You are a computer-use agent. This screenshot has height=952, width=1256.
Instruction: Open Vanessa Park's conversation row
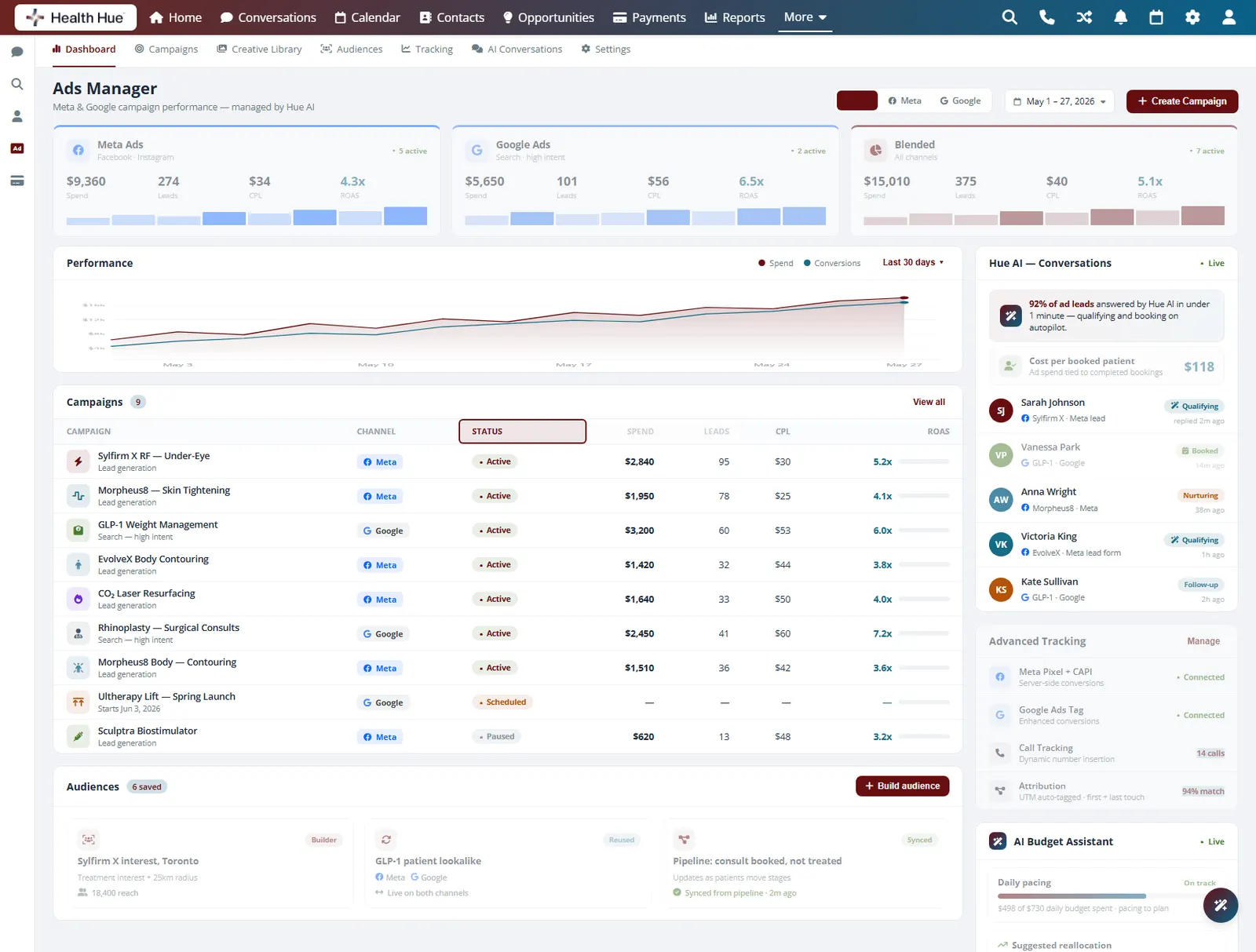pos(1107,455)
